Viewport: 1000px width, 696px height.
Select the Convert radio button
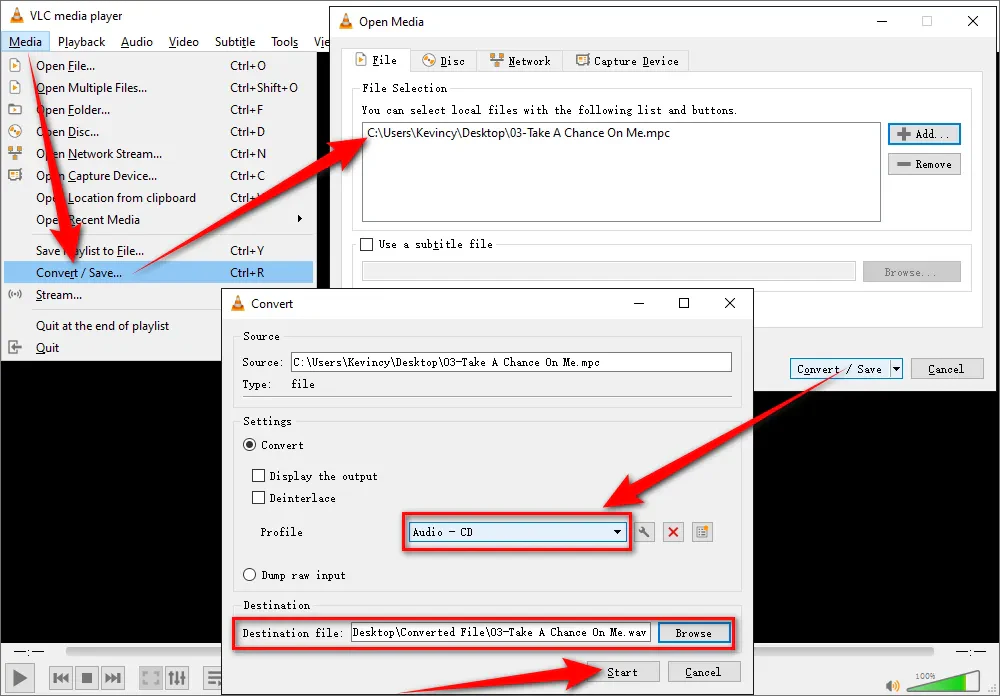pyautogui.click(x=249, y=445)
